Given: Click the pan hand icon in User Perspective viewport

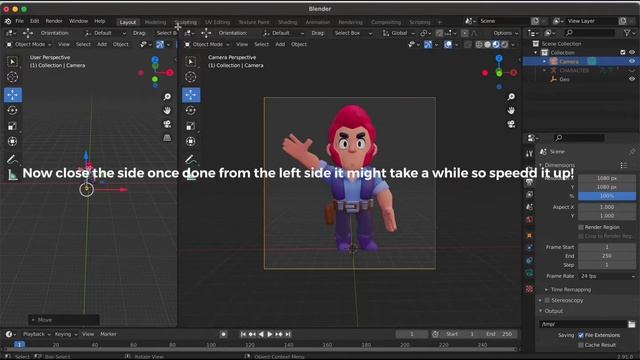Looking at the screenshot, I should click(167, 111).
